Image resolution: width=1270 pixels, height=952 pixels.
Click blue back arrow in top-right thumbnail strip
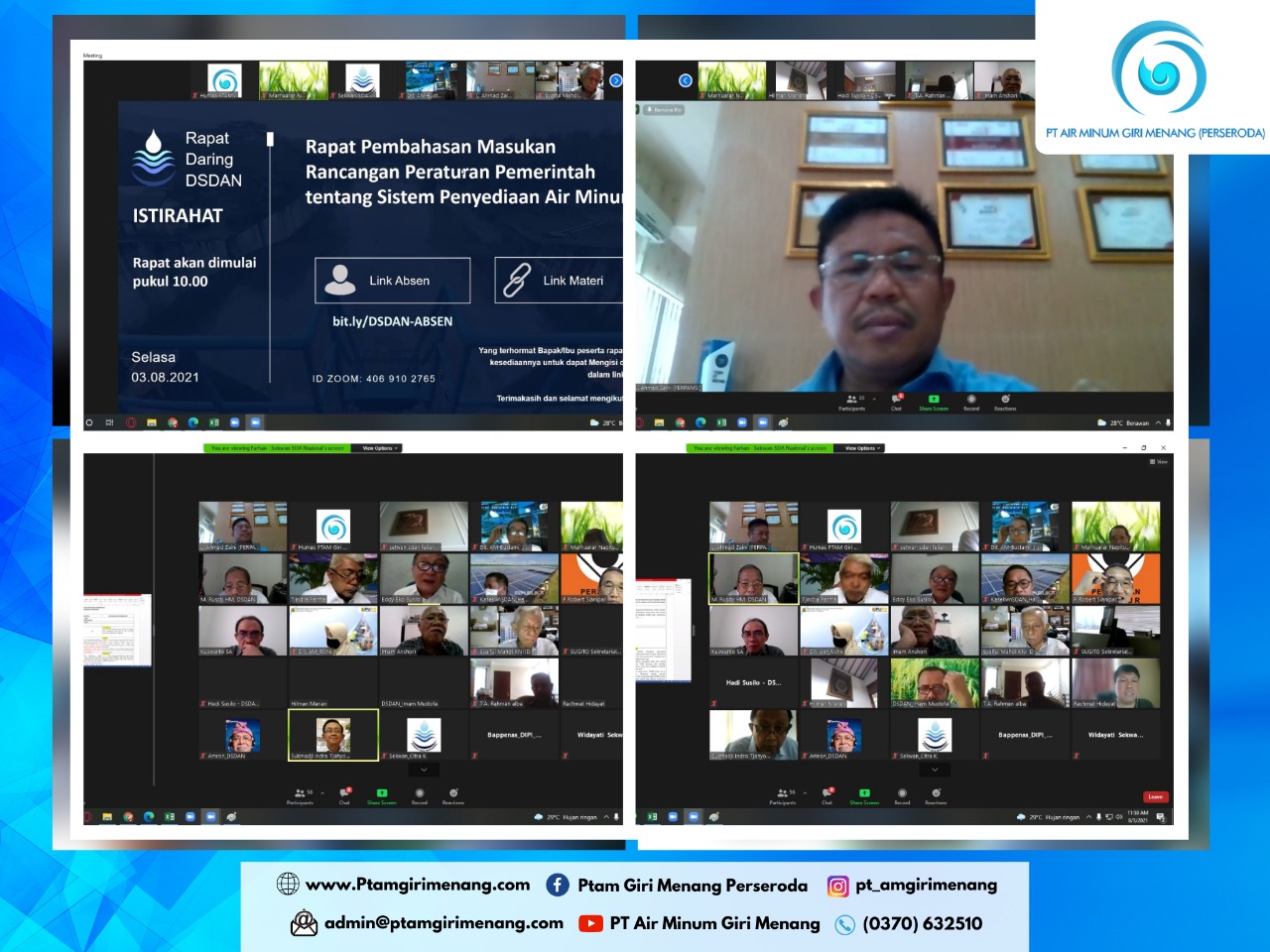coord(685,80)
